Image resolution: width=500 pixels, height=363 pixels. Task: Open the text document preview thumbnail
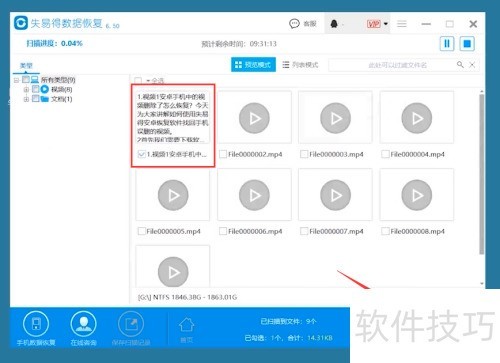click(173, 117)
